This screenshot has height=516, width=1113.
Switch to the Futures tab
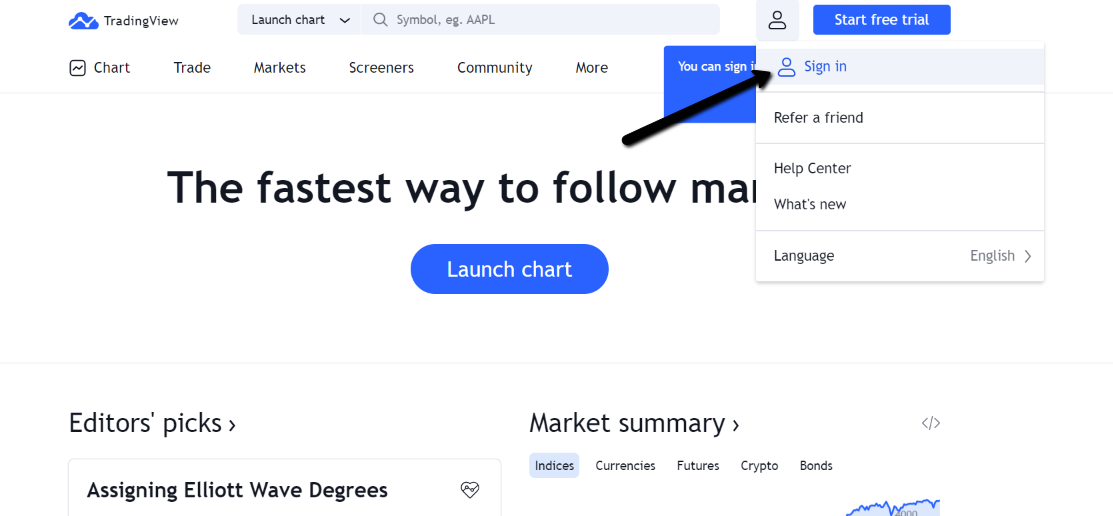tap(698, 466)
